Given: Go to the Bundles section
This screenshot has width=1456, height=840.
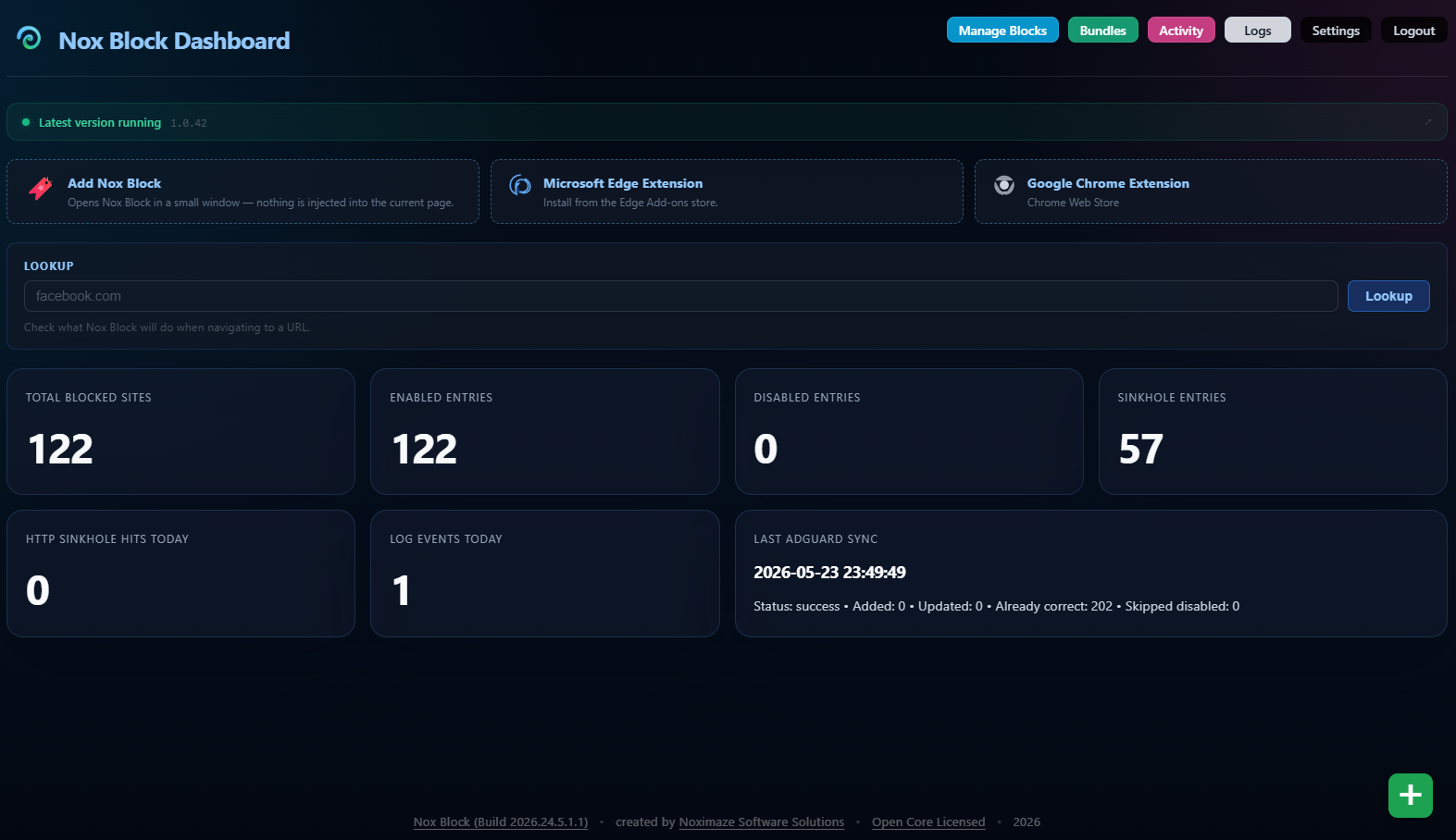Looking at the screenshot, I should point(1102,31).
